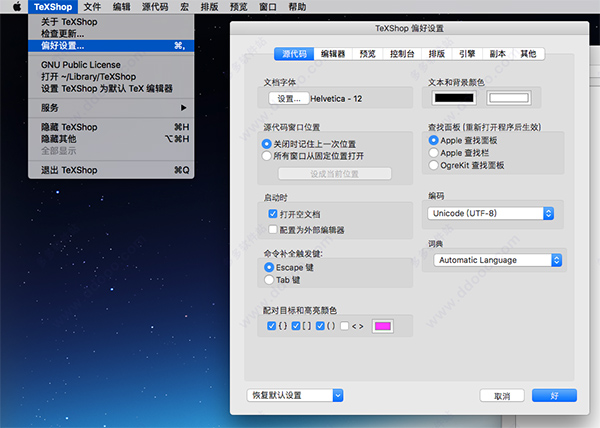The image size is (600, 428).
Task: Open the 文件 menu
Action: click(92, 7)
